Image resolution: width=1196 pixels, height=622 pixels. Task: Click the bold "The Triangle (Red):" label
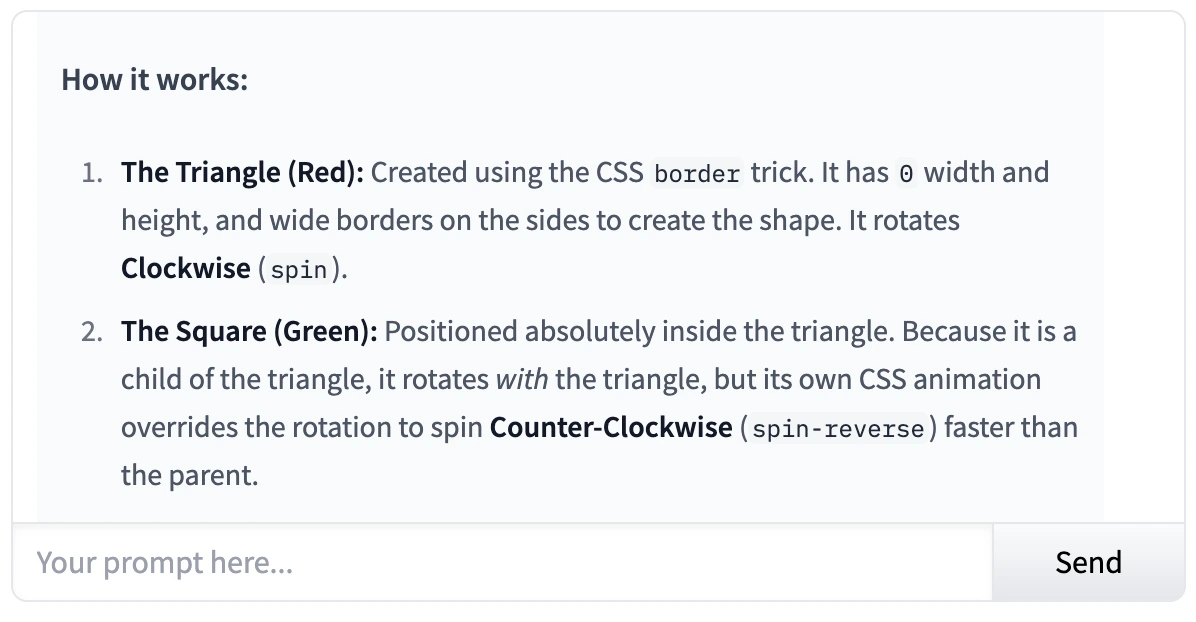tap(242, 173)
